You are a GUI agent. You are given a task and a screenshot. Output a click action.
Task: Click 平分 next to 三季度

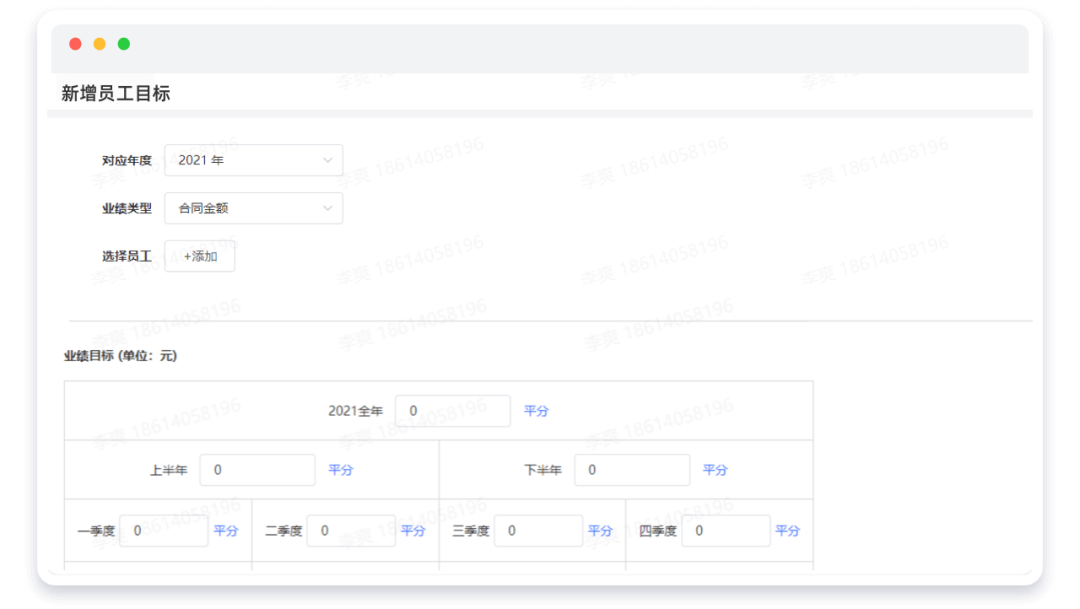coord(600,530)
